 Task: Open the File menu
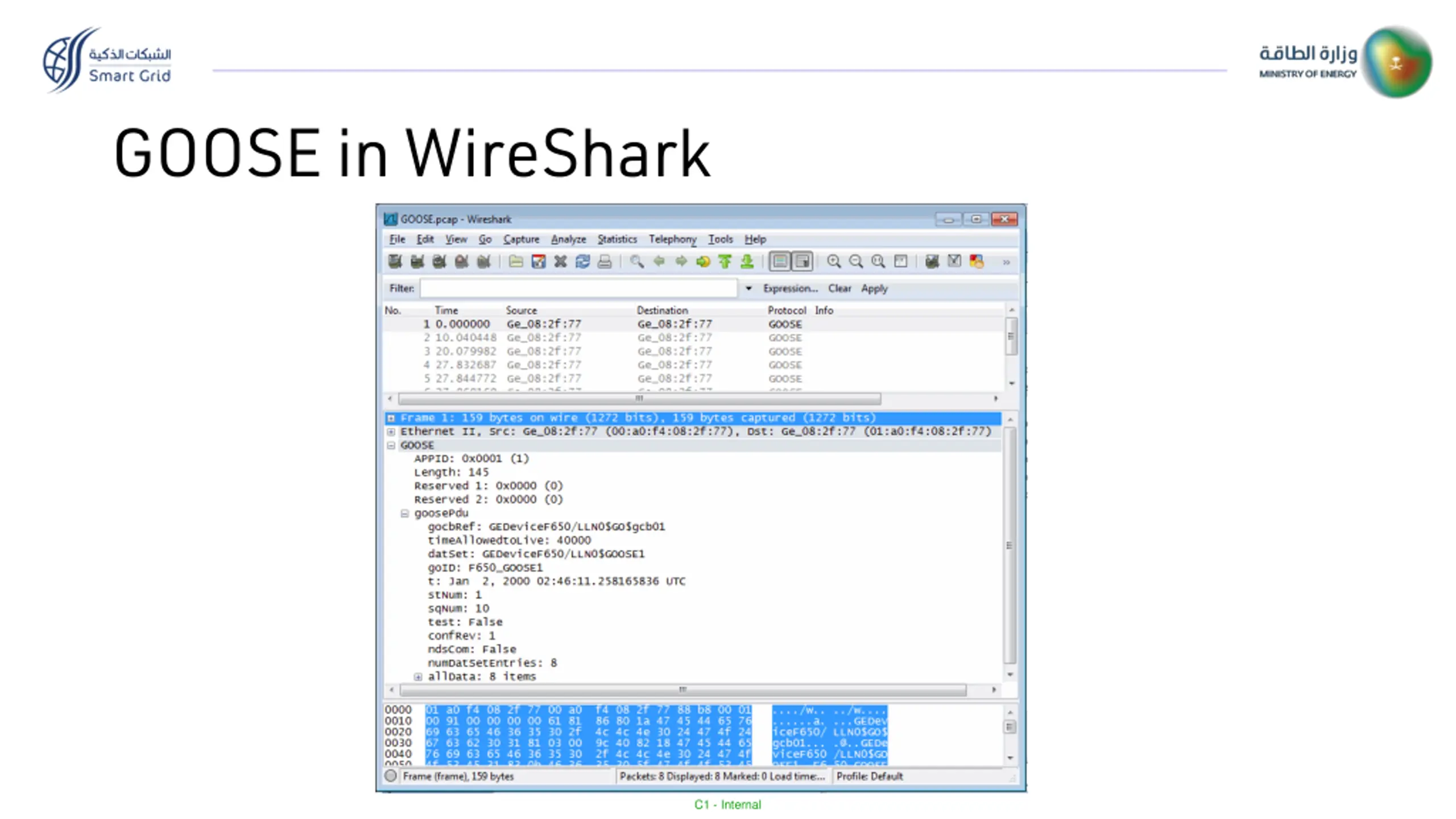pyautogui.click(x=397, y=239)
